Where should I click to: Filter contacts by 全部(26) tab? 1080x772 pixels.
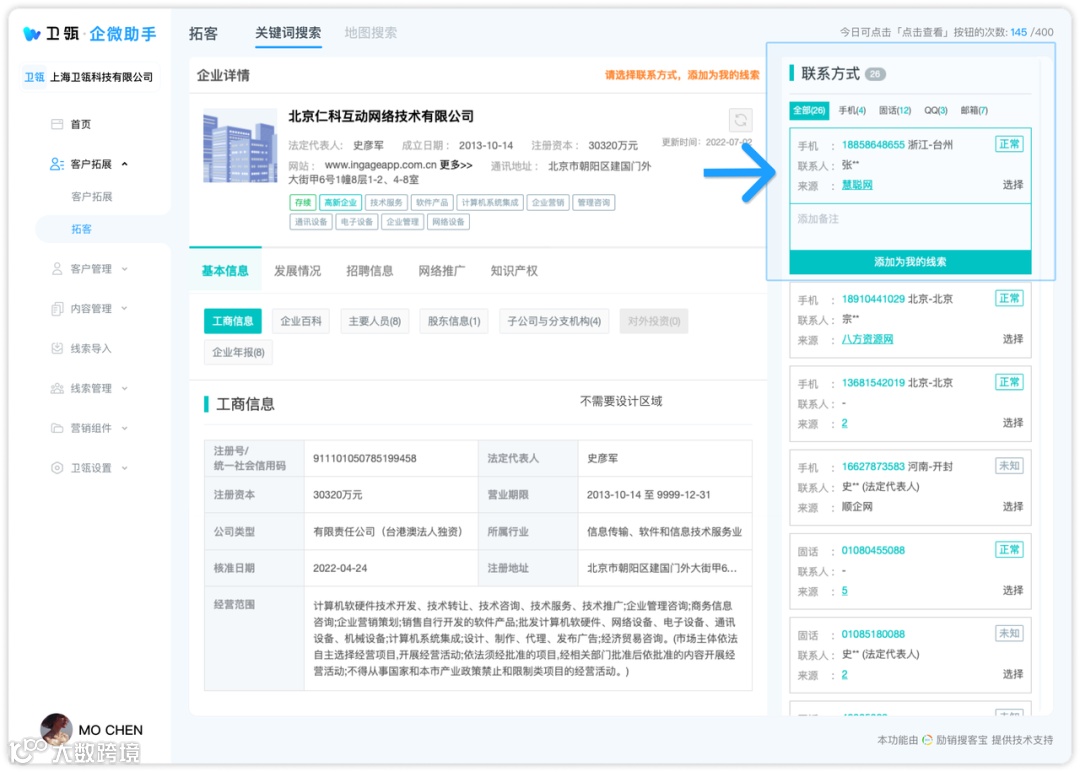click(809, 110)
